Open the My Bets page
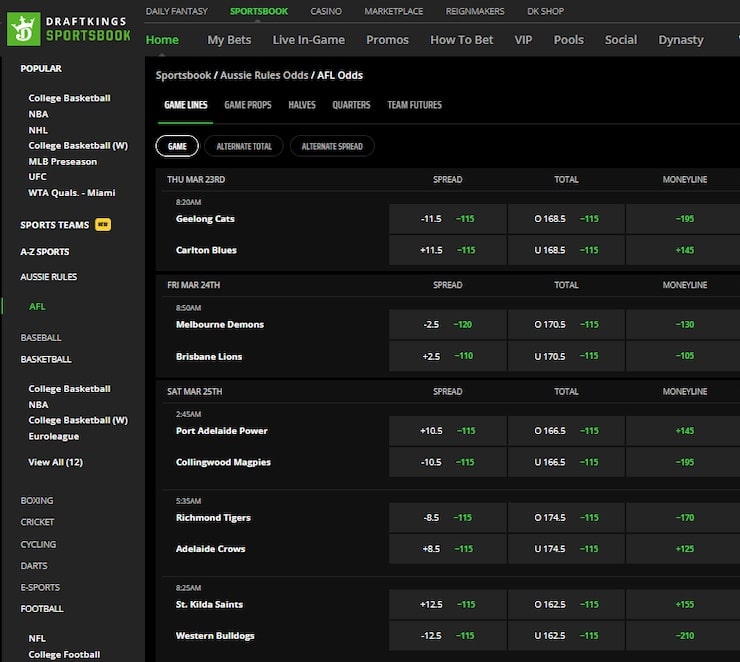 click(x=229, y=40)
